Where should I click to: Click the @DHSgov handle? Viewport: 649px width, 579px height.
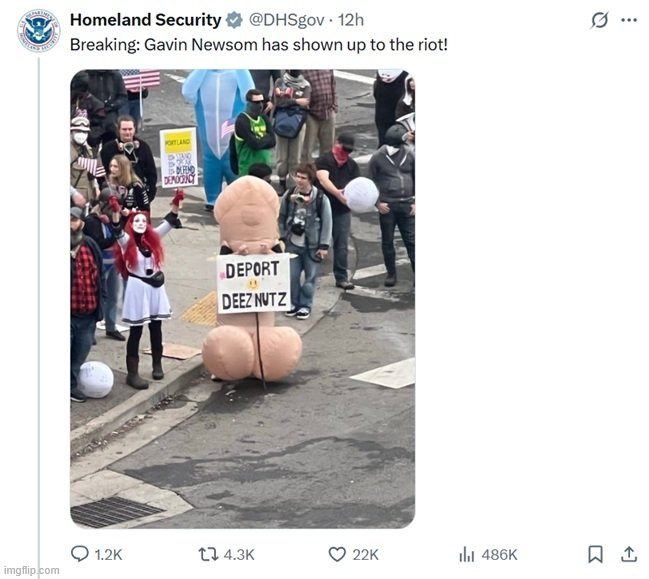(x=286, y=20)
